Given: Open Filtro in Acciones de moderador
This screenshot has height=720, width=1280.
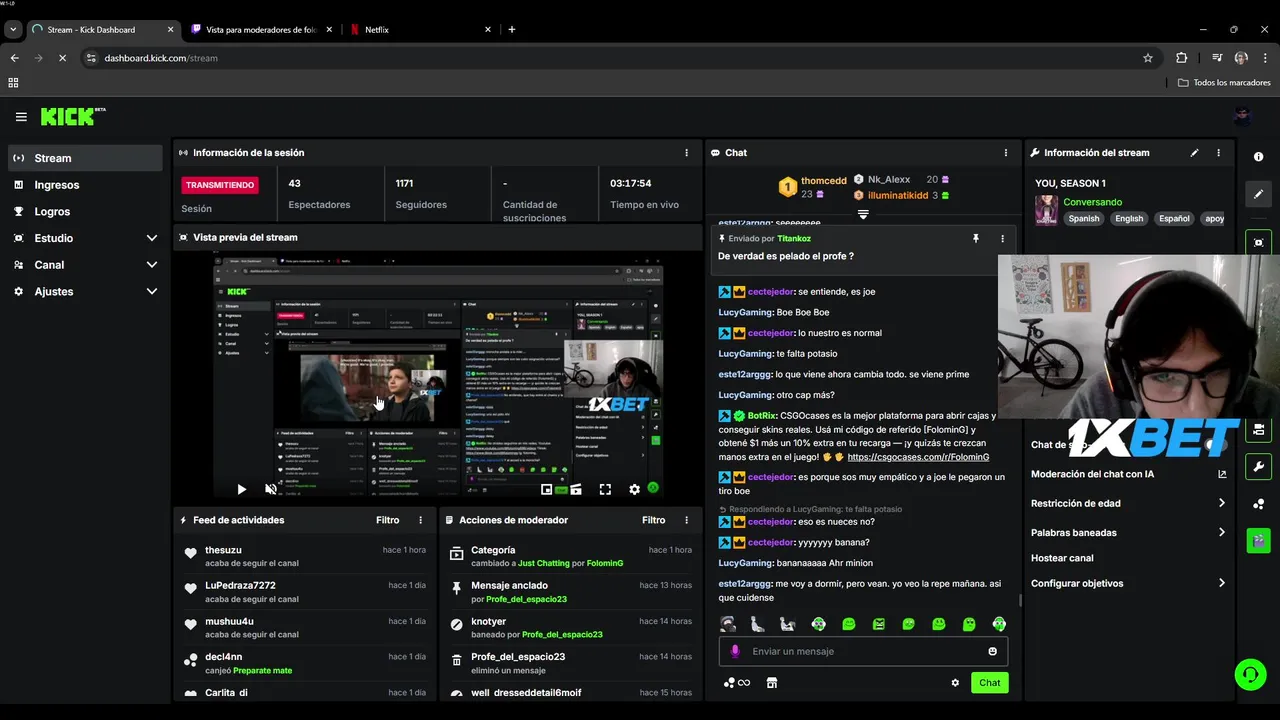Looking at the screenshot, I should click(x=654, y=520).
